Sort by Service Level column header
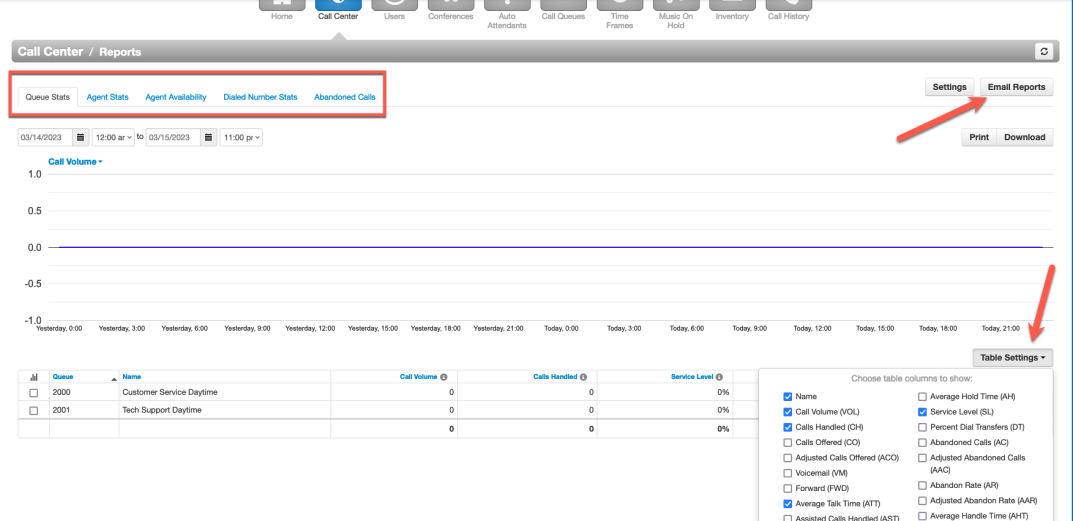 pyautogui.click(x=693, y=377)
